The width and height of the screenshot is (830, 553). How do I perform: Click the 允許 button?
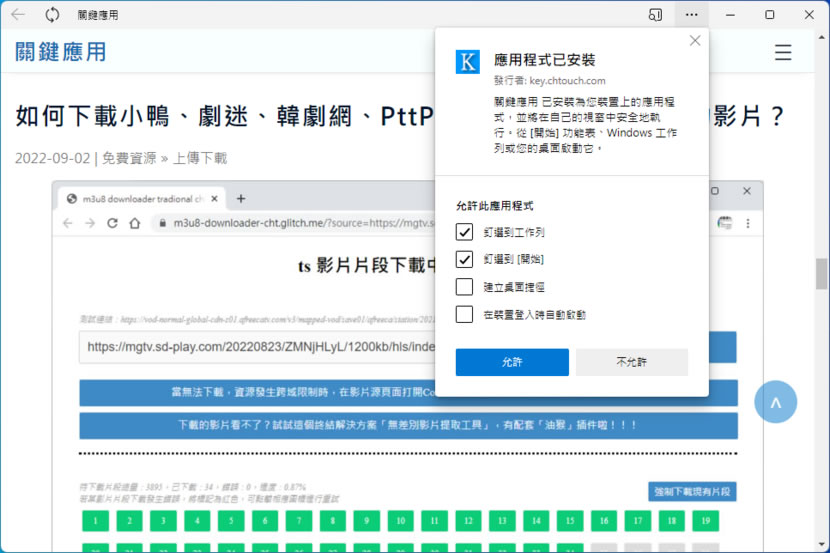point(512,362)
